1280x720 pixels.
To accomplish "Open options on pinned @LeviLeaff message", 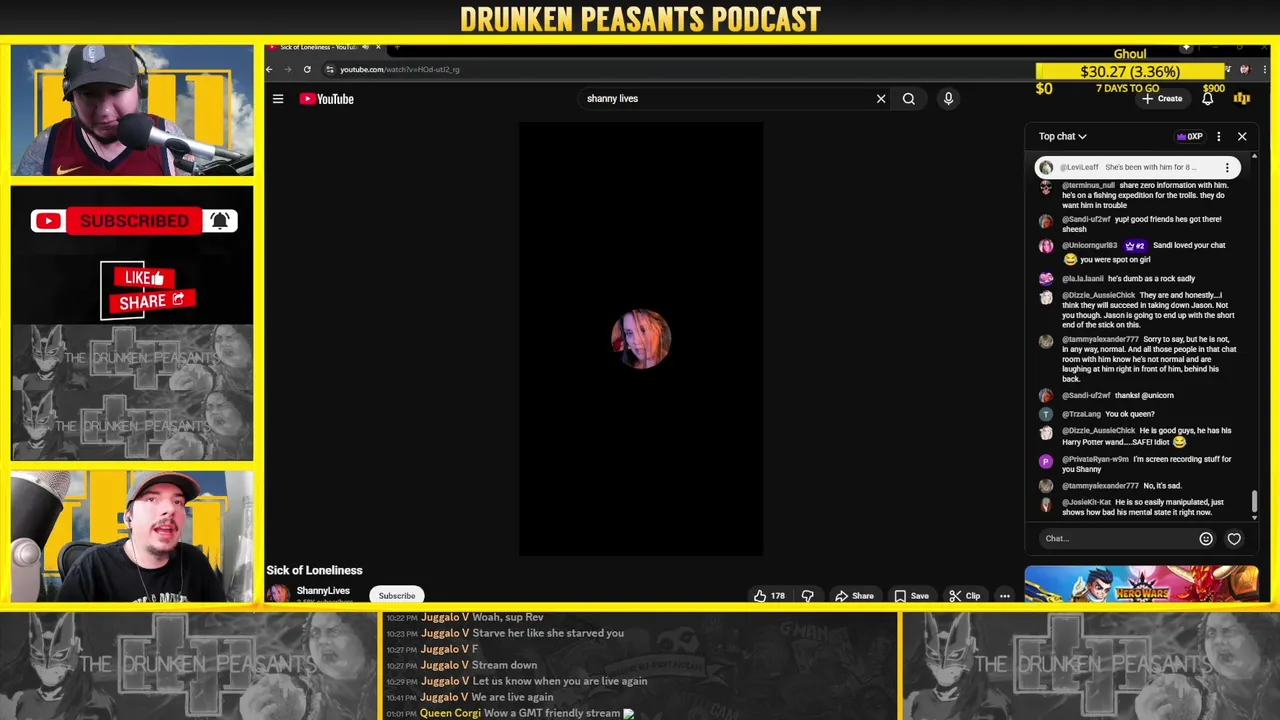I will [x=1227, y=167].
